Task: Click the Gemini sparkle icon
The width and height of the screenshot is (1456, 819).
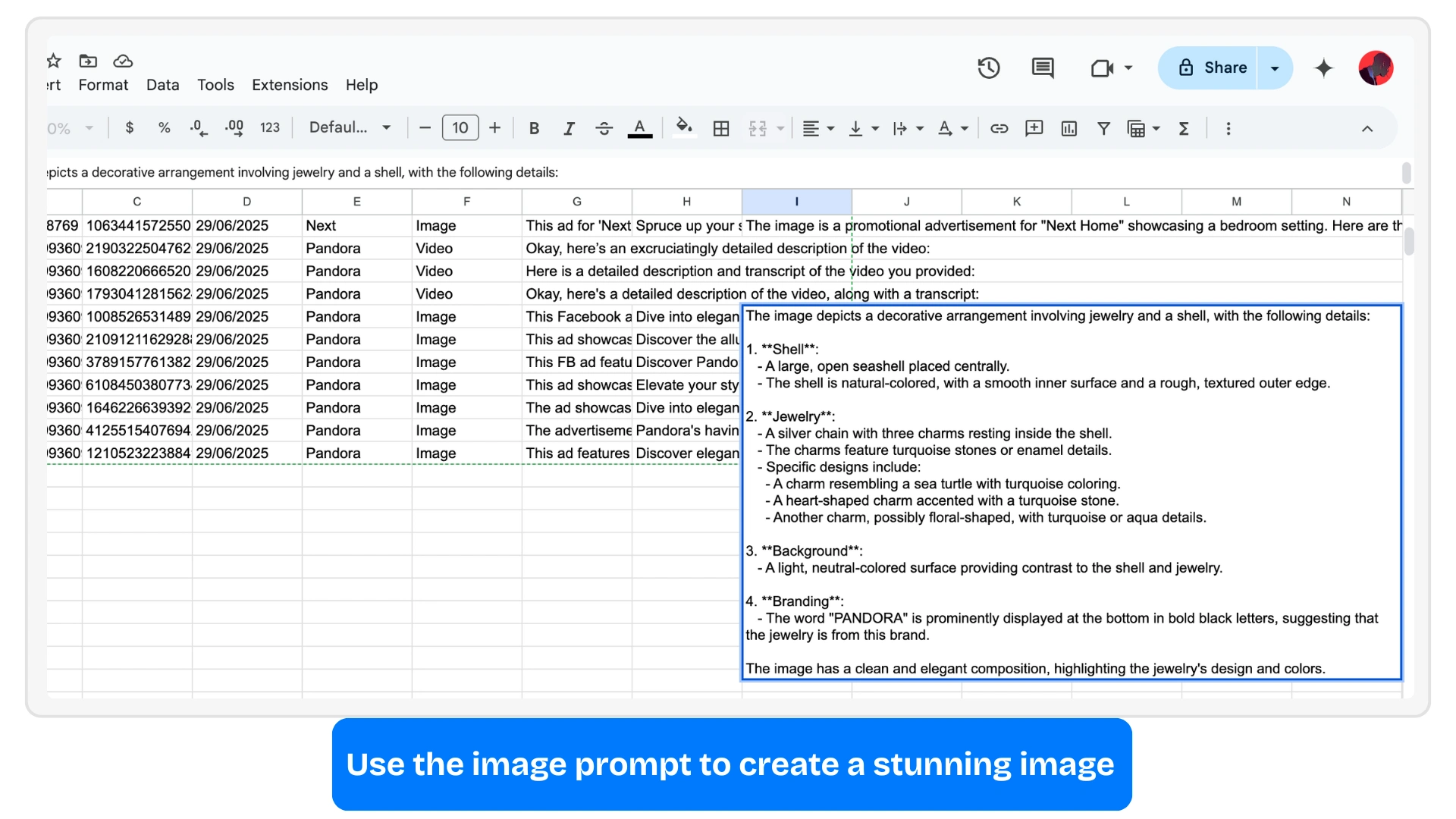Action: coord(1323,68)
